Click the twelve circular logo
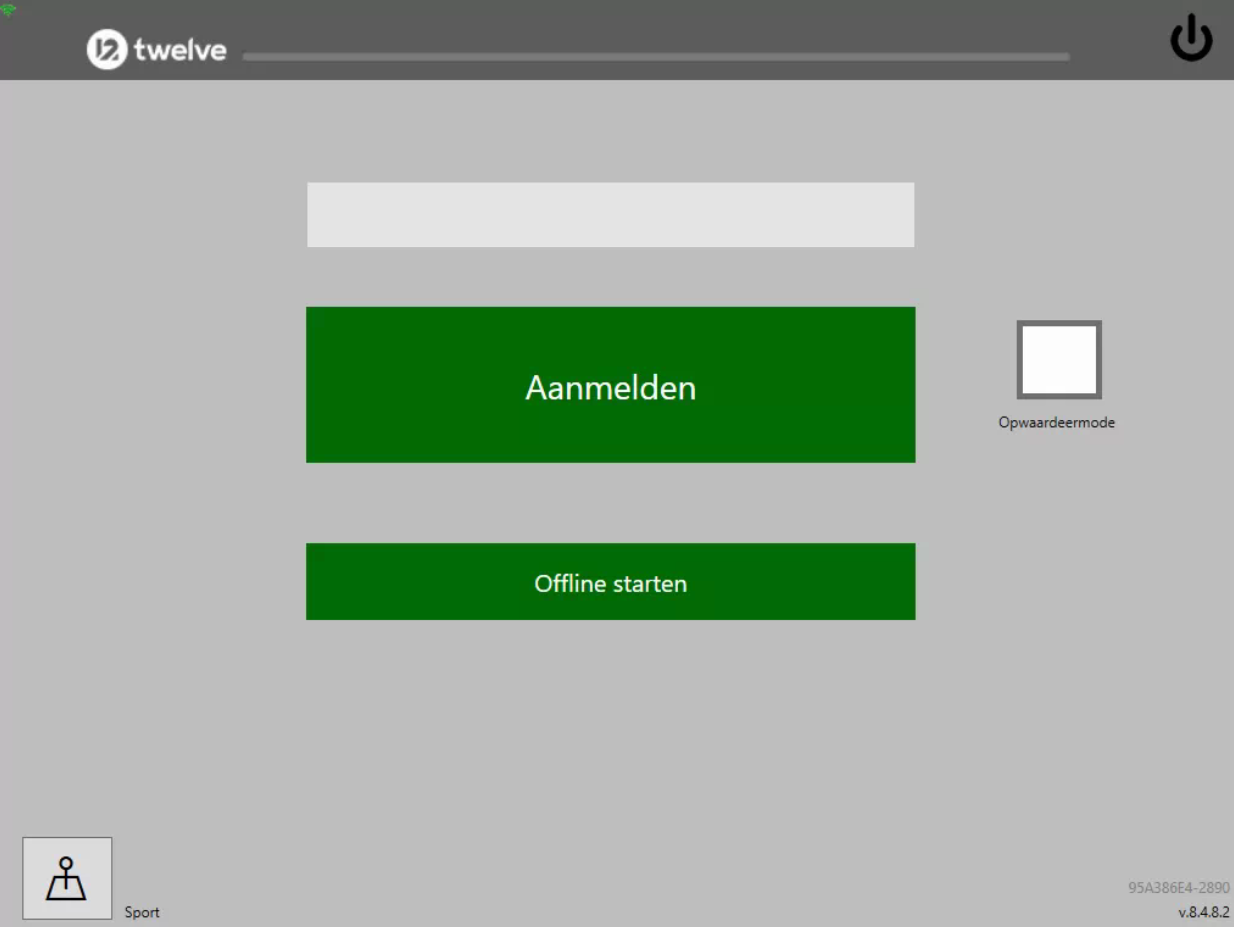Screen dimensions: 1234x927 (x=103, y=50)
